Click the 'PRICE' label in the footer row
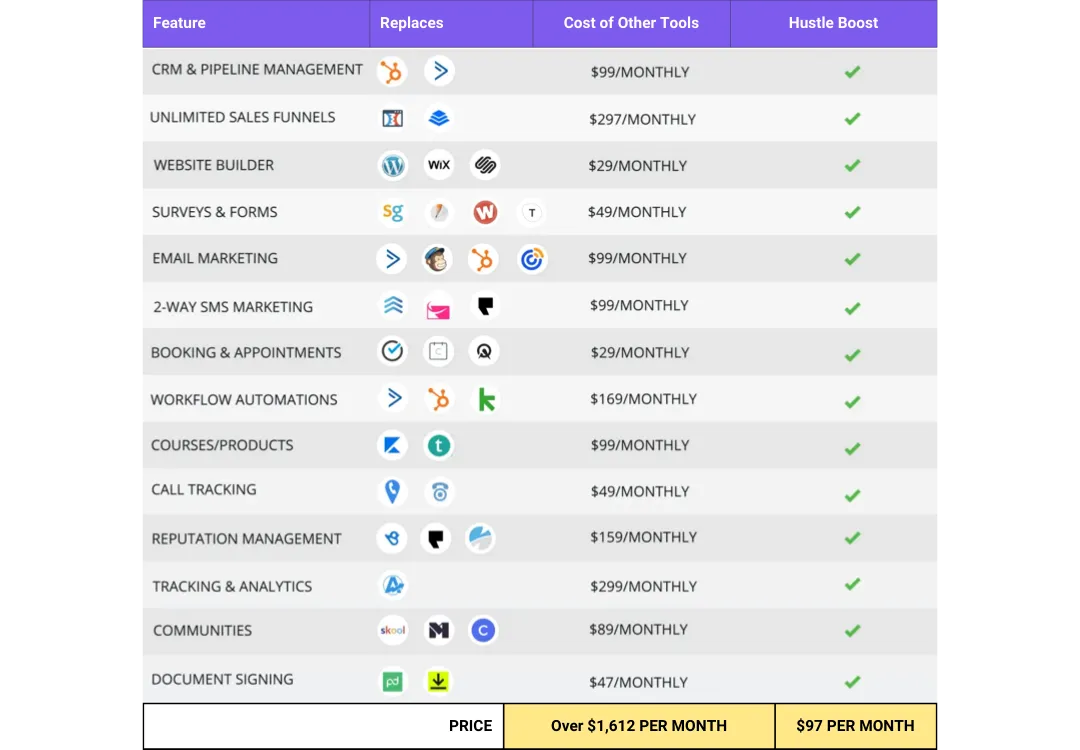The width and height of the screenshot is (1080, 750). pyautogui.click(x=470, y=726)
